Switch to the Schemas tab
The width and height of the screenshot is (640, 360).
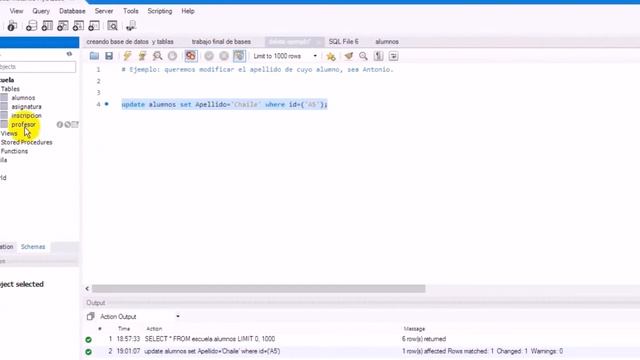(x=33, y=247)
